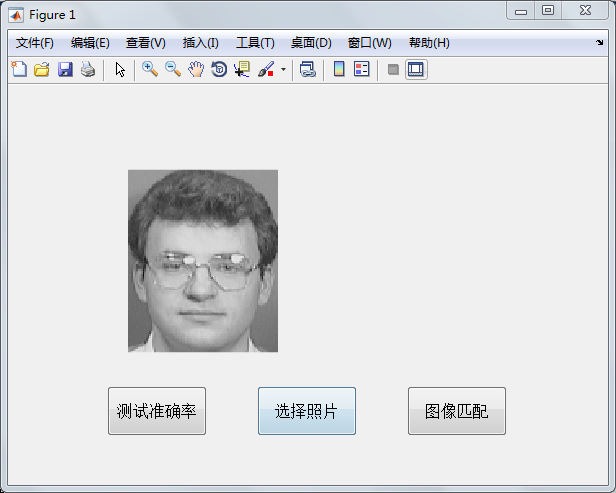The height and width of the screenshot is (493, 616).
Task: Click the New Figure toolbar icon
Action: (19, 70)
